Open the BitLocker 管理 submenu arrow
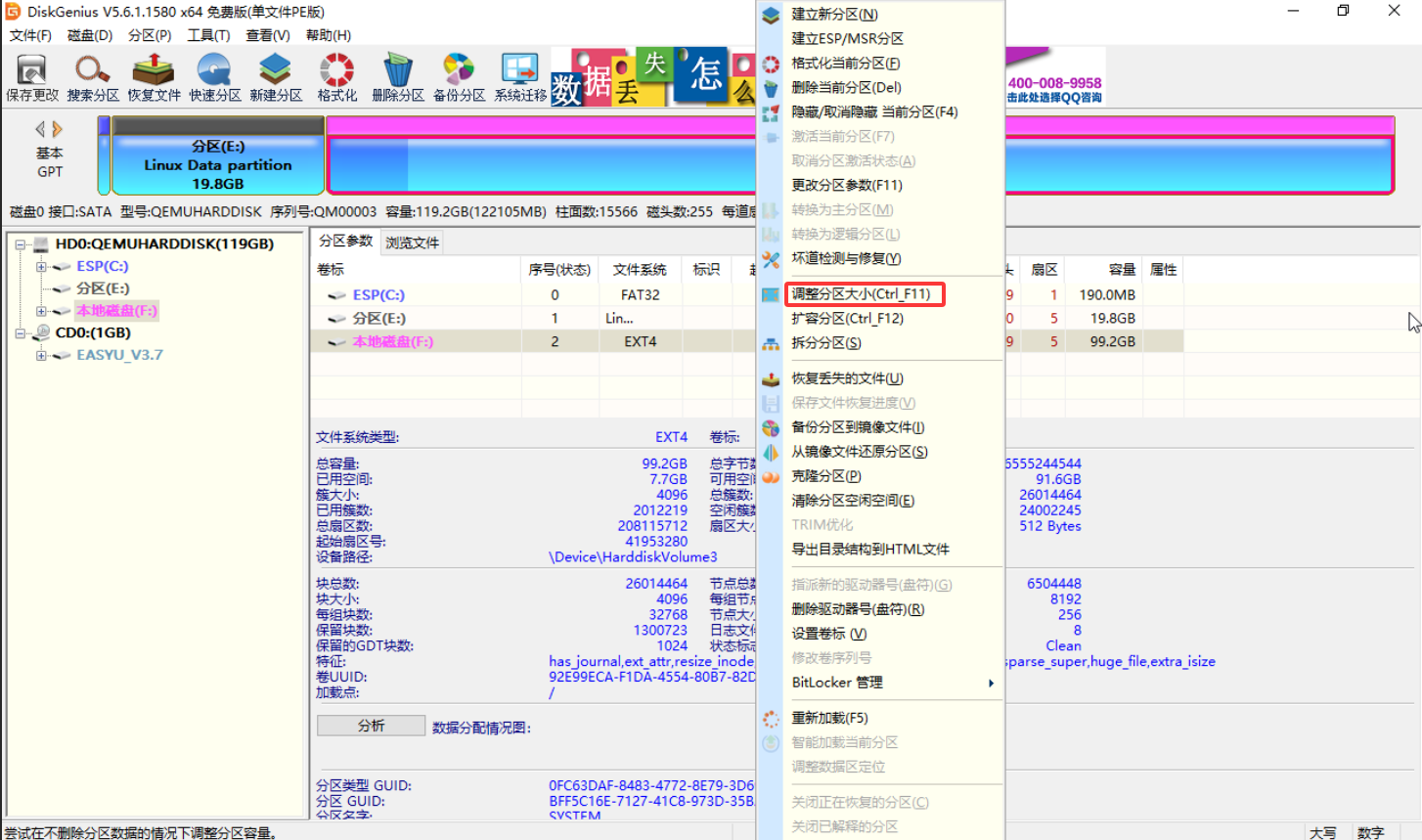Screen dimensions: 1422x840 (991, 683)
